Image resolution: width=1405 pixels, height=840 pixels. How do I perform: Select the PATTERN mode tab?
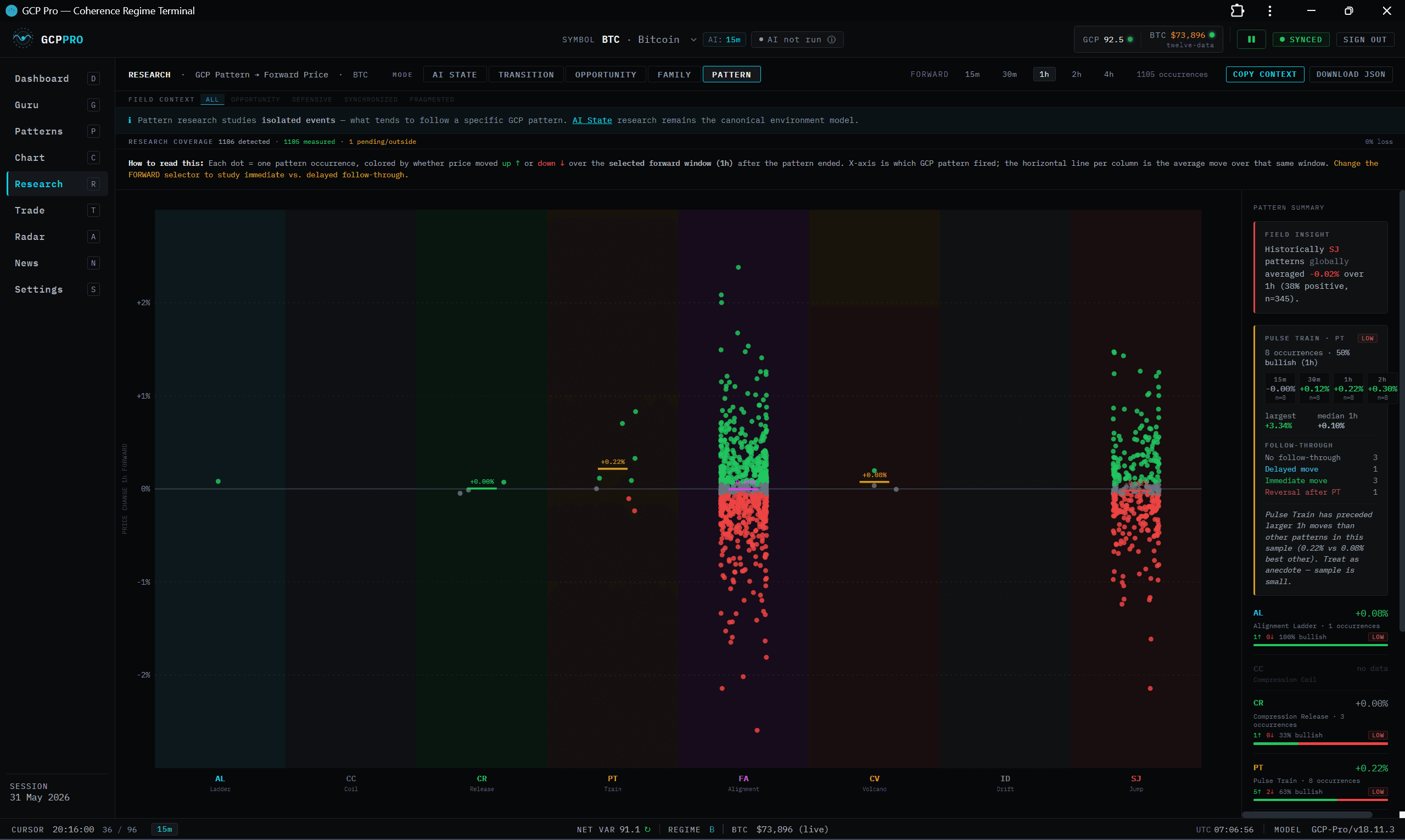[x=731, y=75]
